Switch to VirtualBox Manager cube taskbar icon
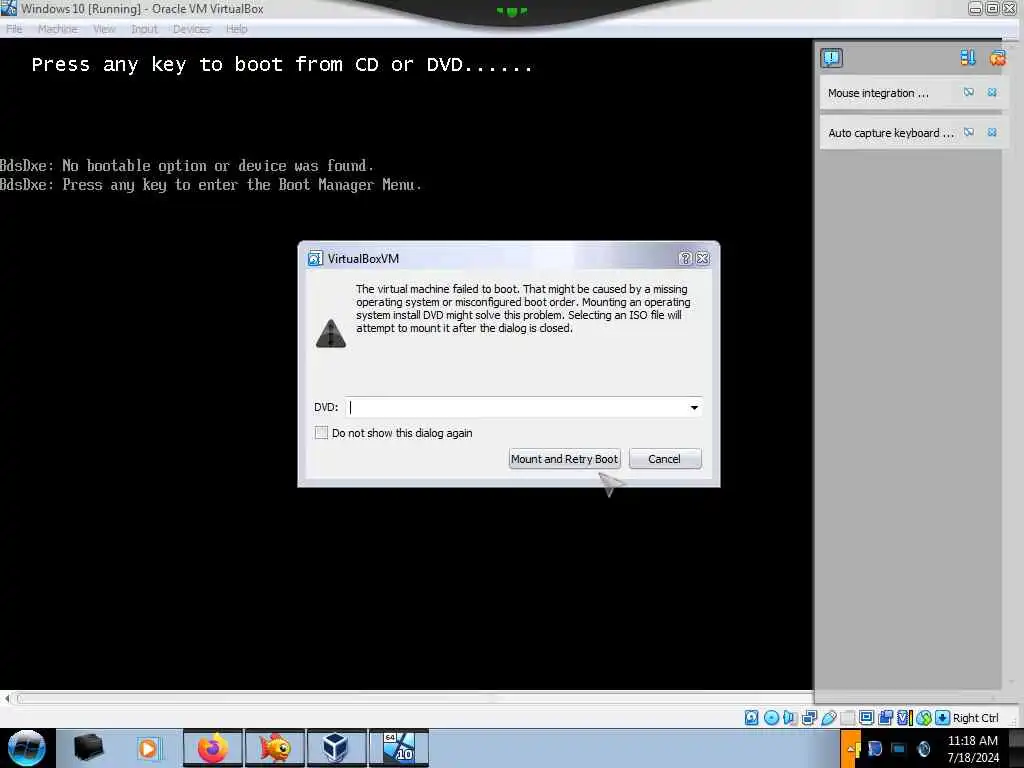This screenshot has height=768, width=1024. [336, 748]
